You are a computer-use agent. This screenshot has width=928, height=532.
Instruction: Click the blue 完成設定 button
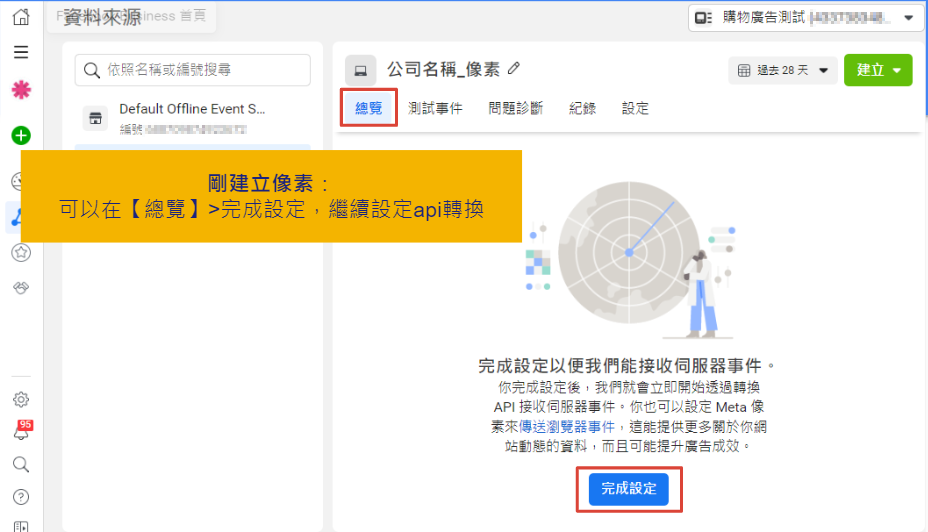629,488
